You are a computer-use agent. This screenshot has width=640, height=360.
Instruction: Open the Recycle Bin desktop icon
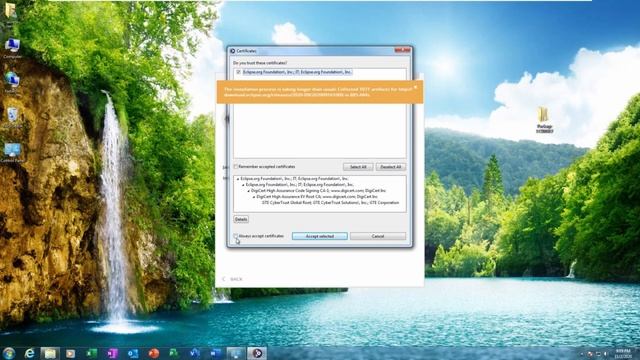tap(12, 118)
